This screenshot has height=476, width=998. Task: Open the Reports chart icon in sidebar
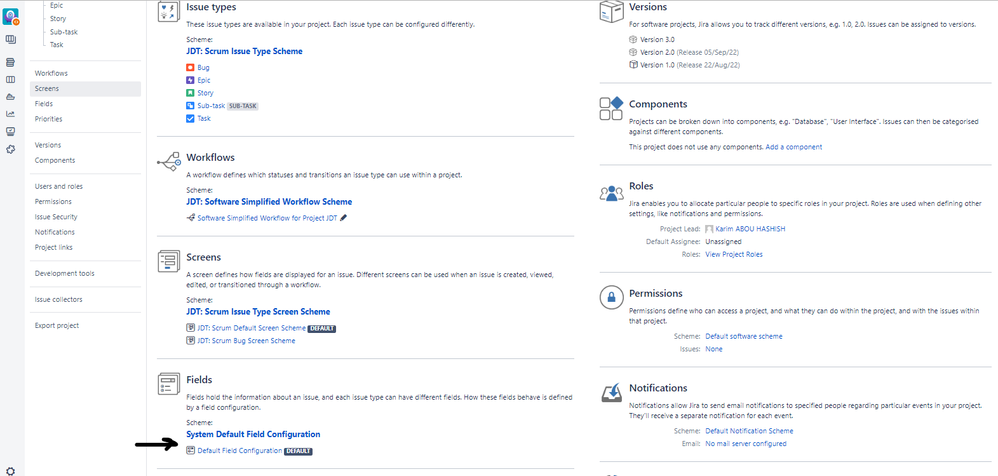coord(10,114)
